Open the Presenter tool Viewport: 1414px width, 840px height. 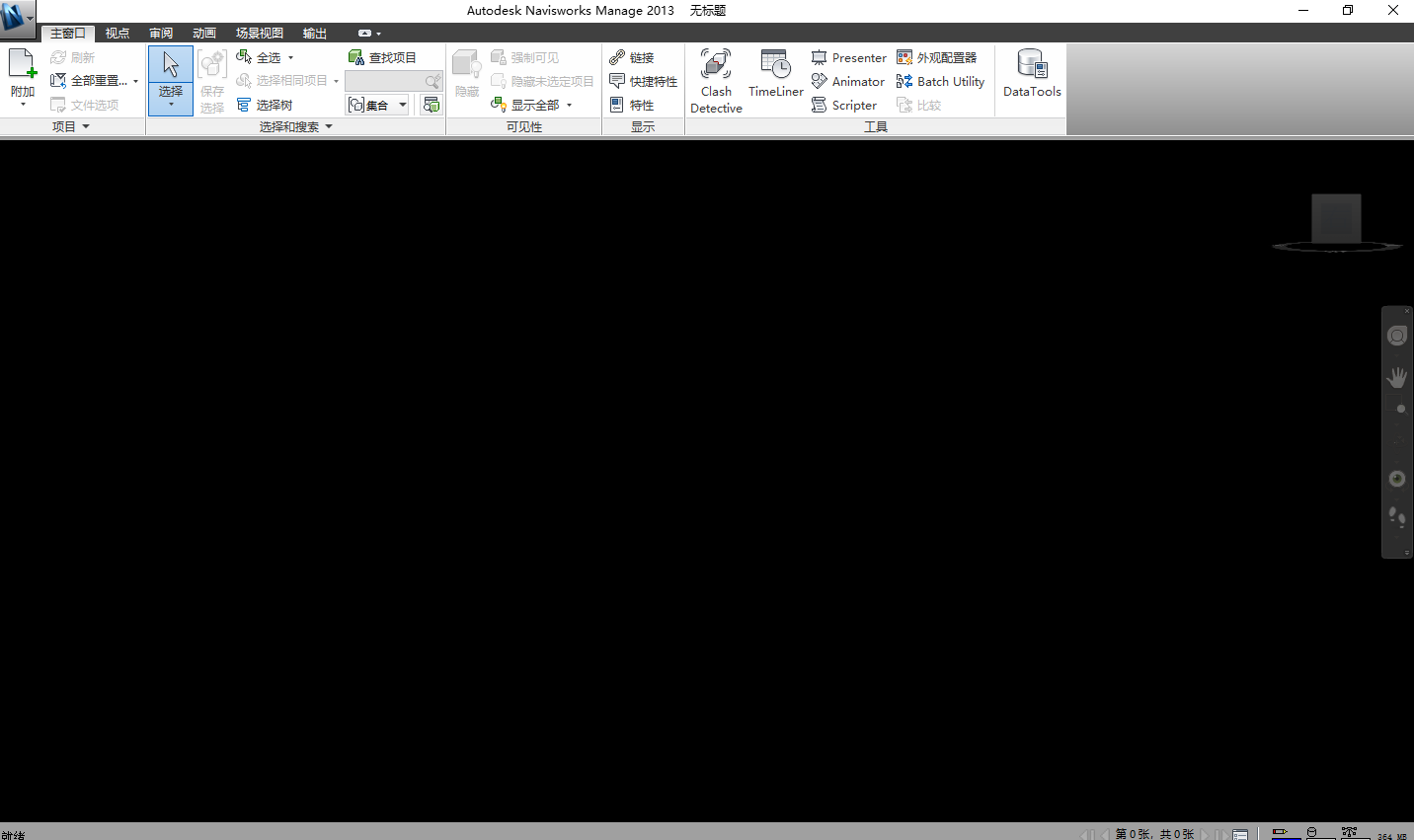point(848,57)
